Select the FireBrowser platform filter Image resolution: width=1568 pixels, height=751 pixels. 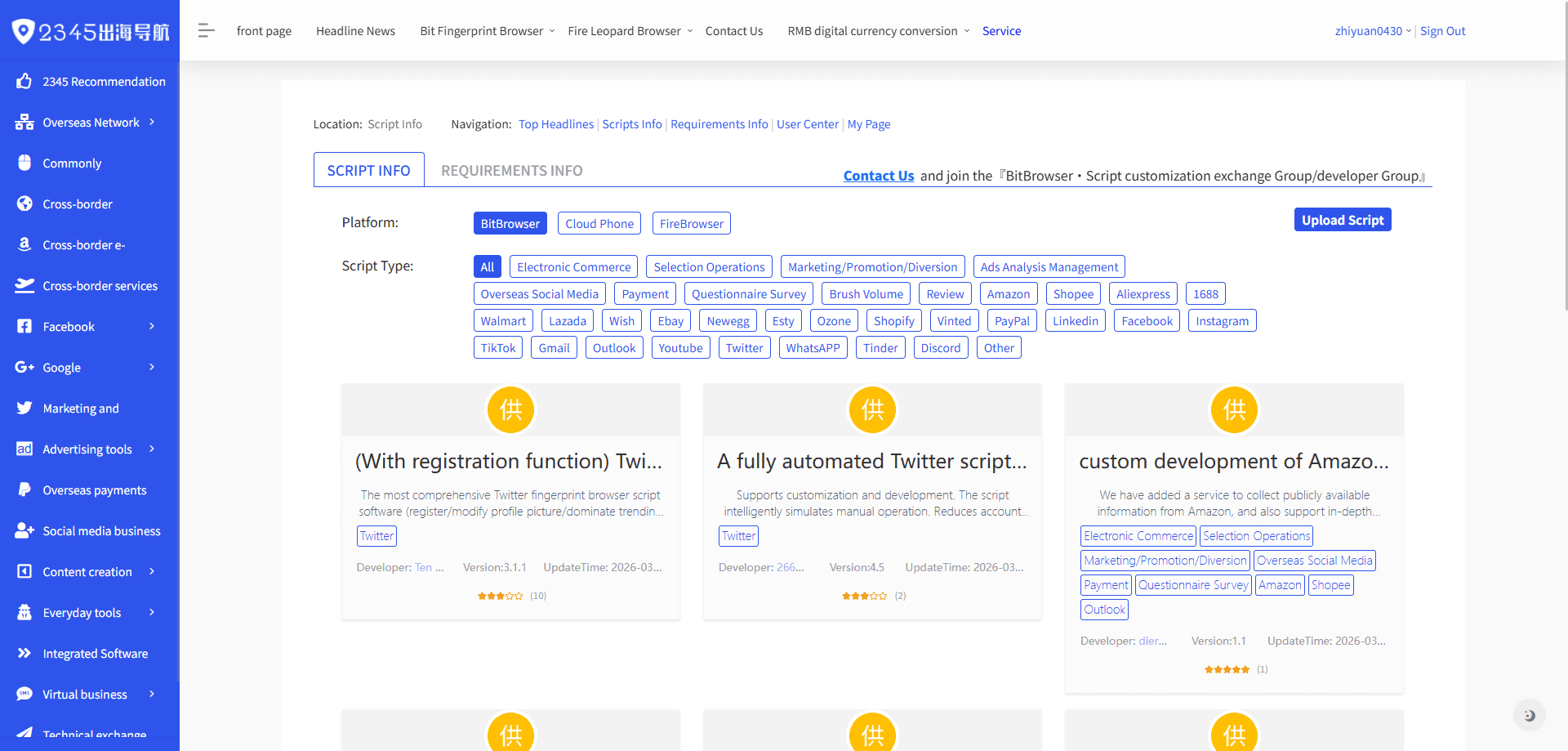(x=691, y=224)
